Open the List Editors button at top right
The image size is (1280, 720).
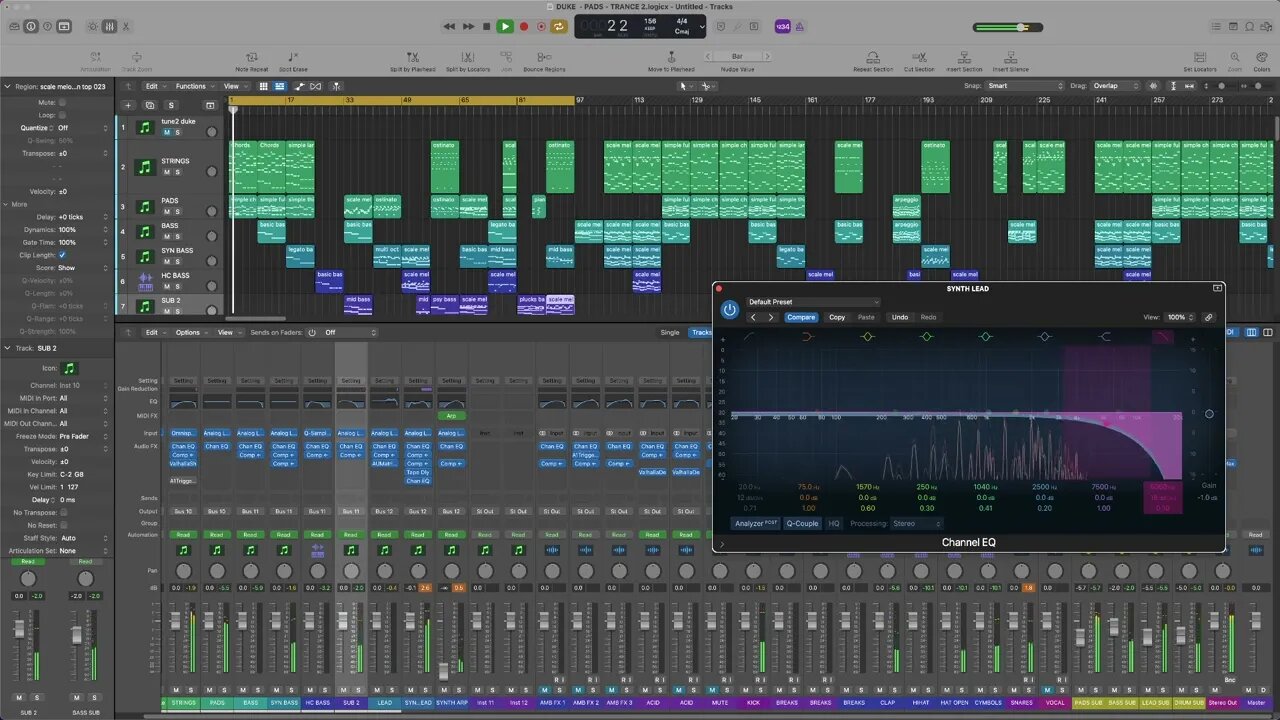tap(1218, 26)
